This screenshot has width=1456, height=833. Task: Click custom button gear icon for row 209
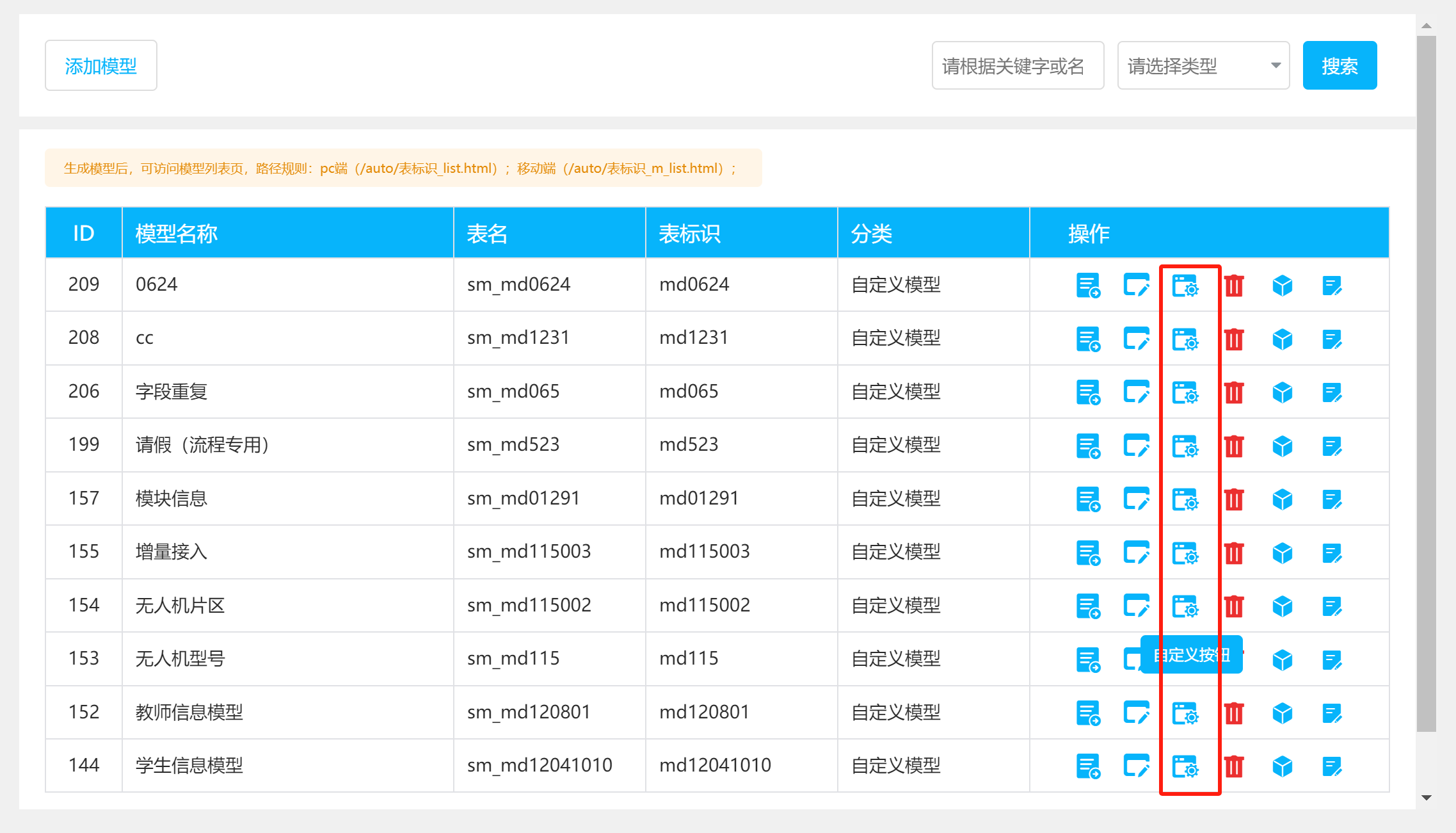(x=1185, y=286)
